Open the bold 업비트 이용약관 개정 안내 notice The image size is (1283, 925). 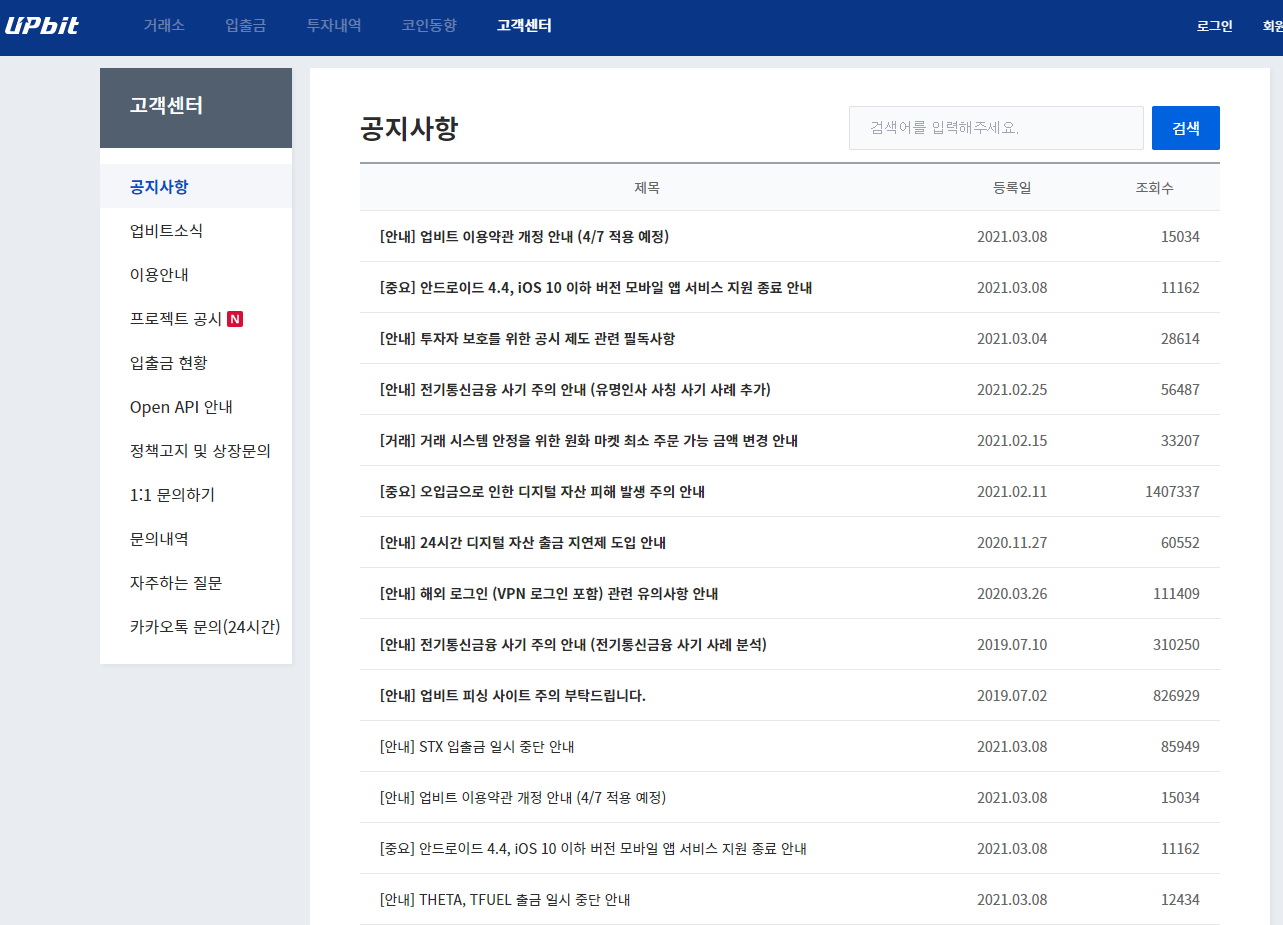pyautogui.click(x=524, y=237)
